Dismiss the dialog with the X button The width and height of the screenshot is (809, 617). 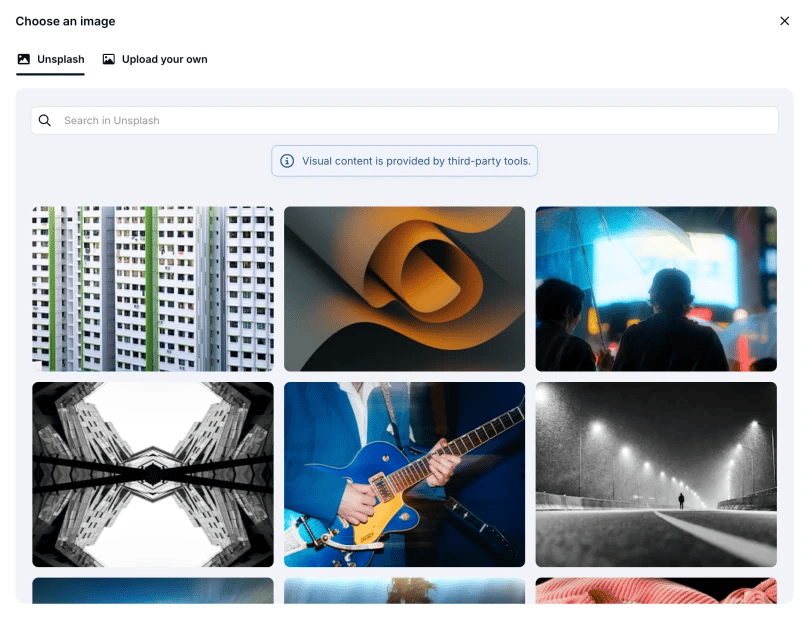point(785,20)
